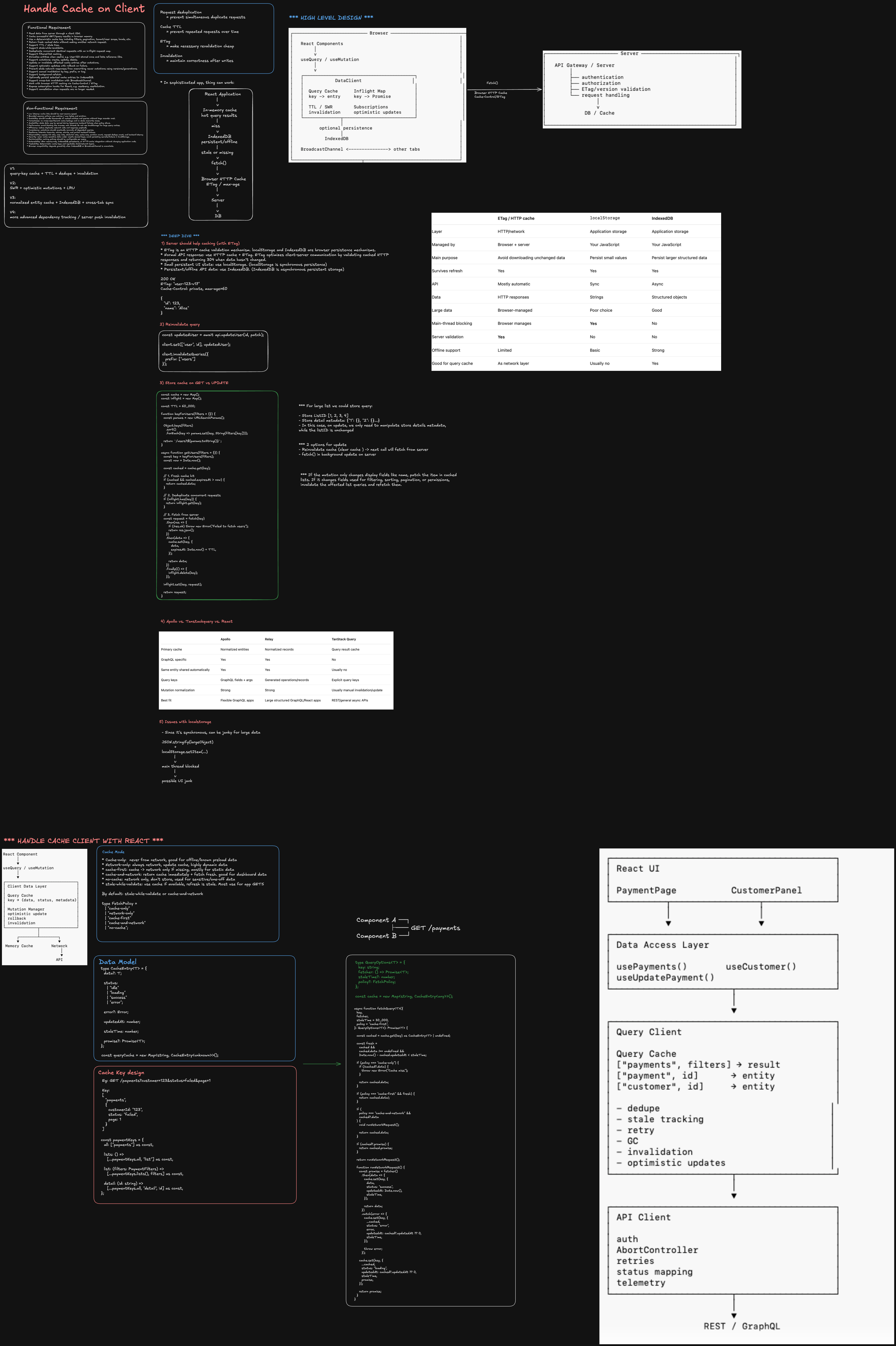The width and height of the screenshot is (896, 1346).
Task: Select the "*** HIGH LEVEL DESIGN ***" heading
Action: [x=331, y=18]
